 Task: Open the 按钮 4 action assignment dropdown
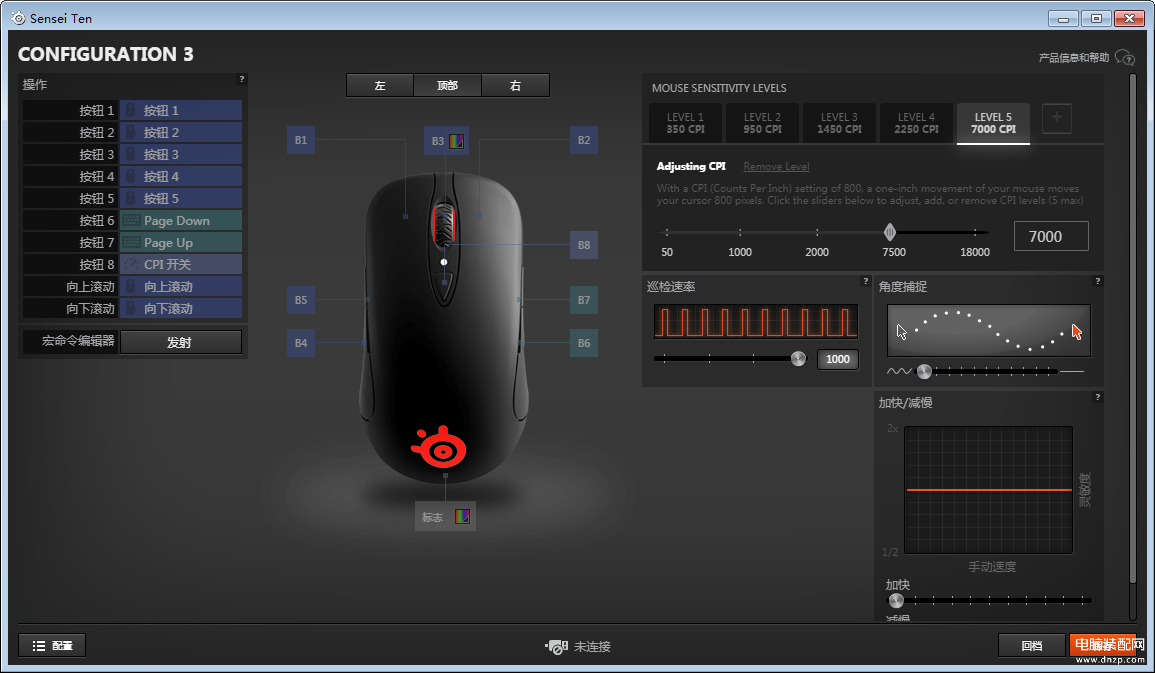(181, 177)
